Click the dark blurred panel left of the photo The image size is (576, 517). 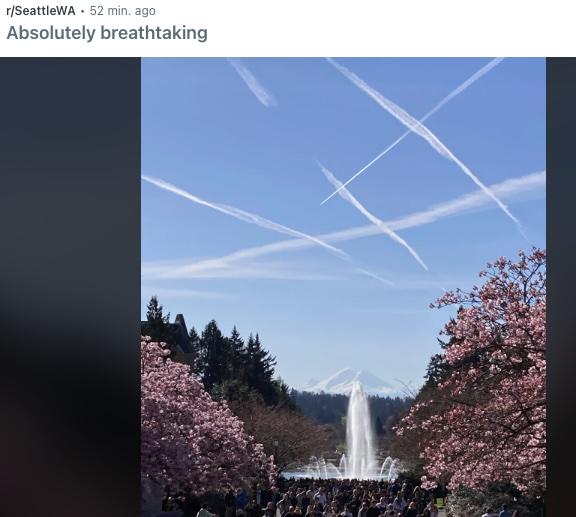pyautogui.click(x=70, y=287)
